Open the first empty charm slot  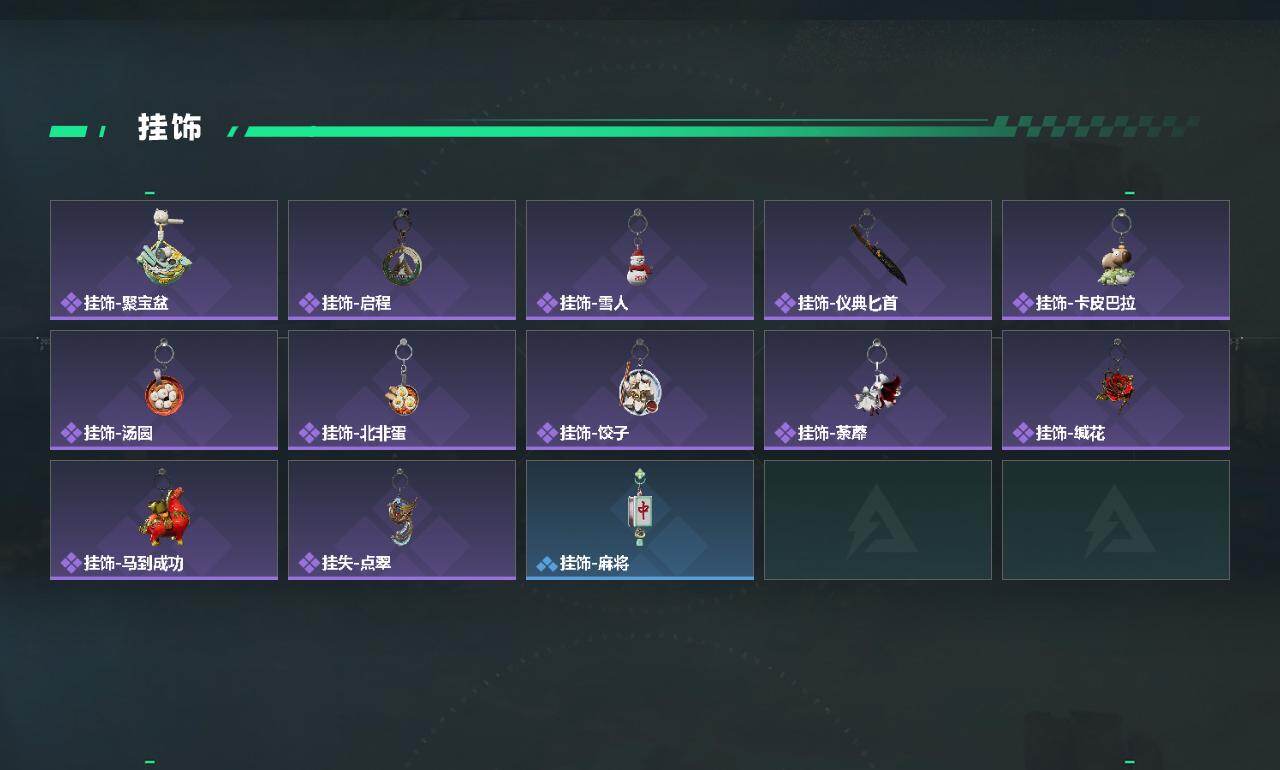[878, 520]
